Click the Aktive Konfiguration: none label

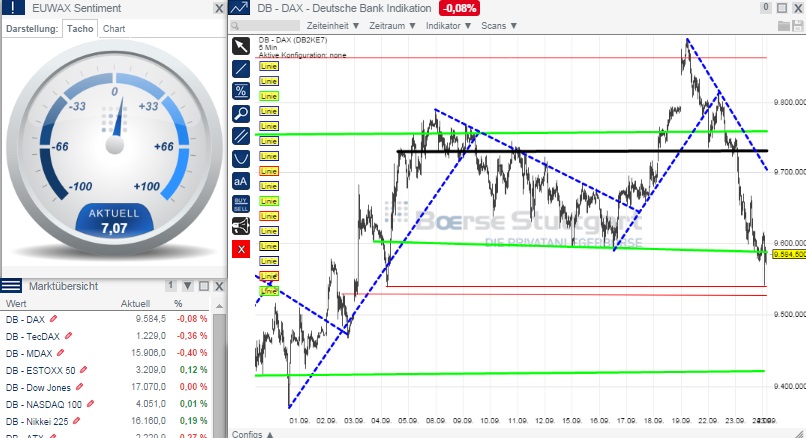tap(302, 55)
